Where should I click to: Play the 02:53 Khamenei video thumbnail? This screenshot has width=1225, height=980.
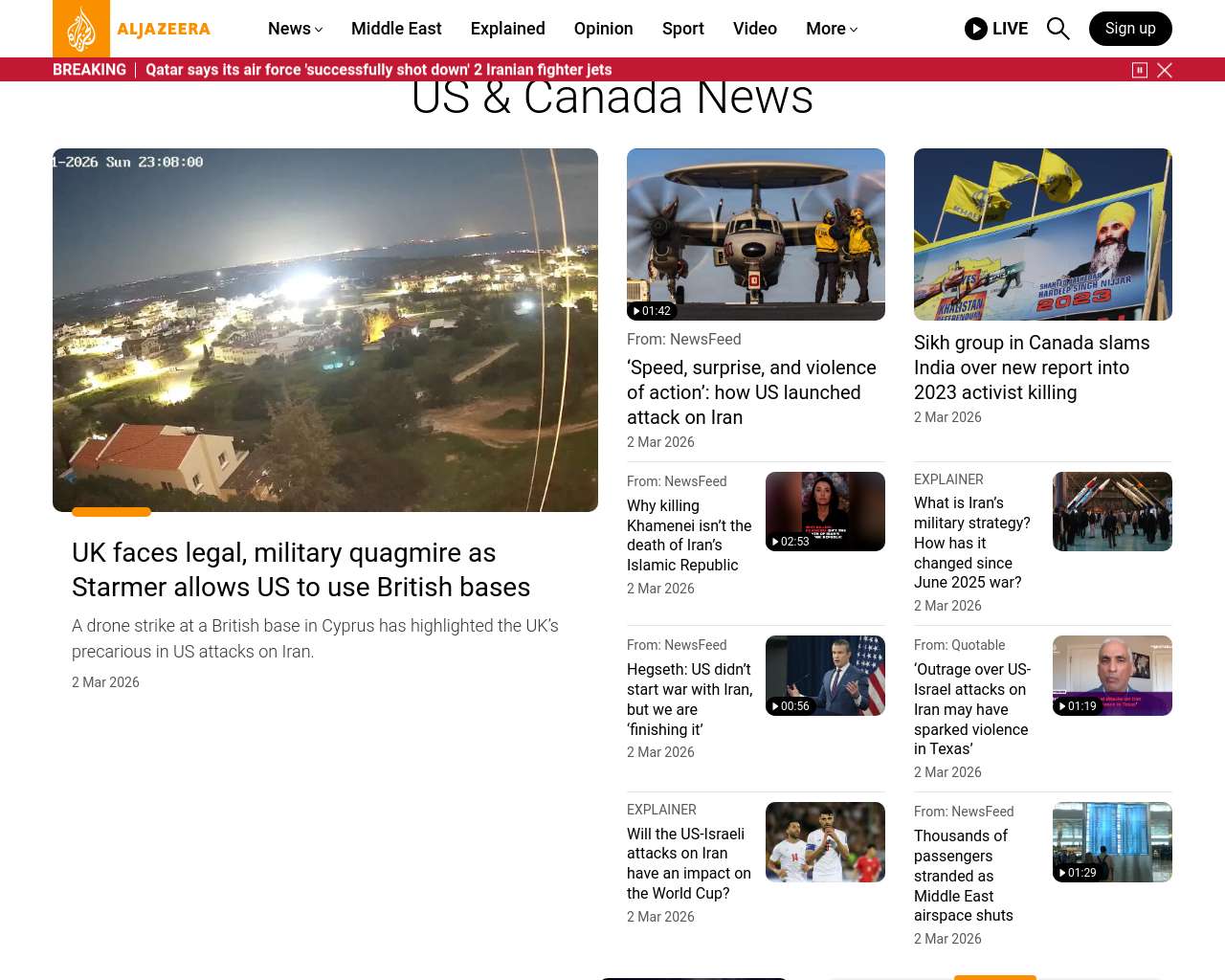824,511
